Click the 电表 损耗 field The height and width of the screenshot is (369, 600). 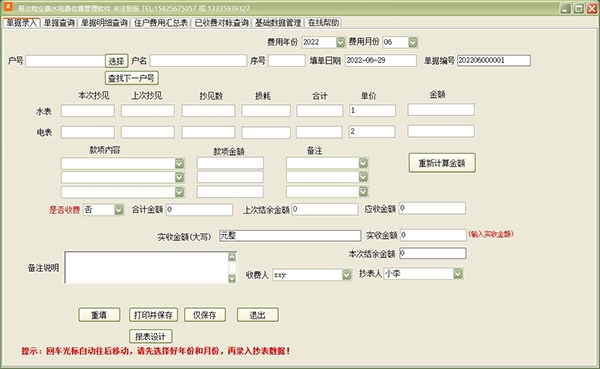click(x=266, y=132)
